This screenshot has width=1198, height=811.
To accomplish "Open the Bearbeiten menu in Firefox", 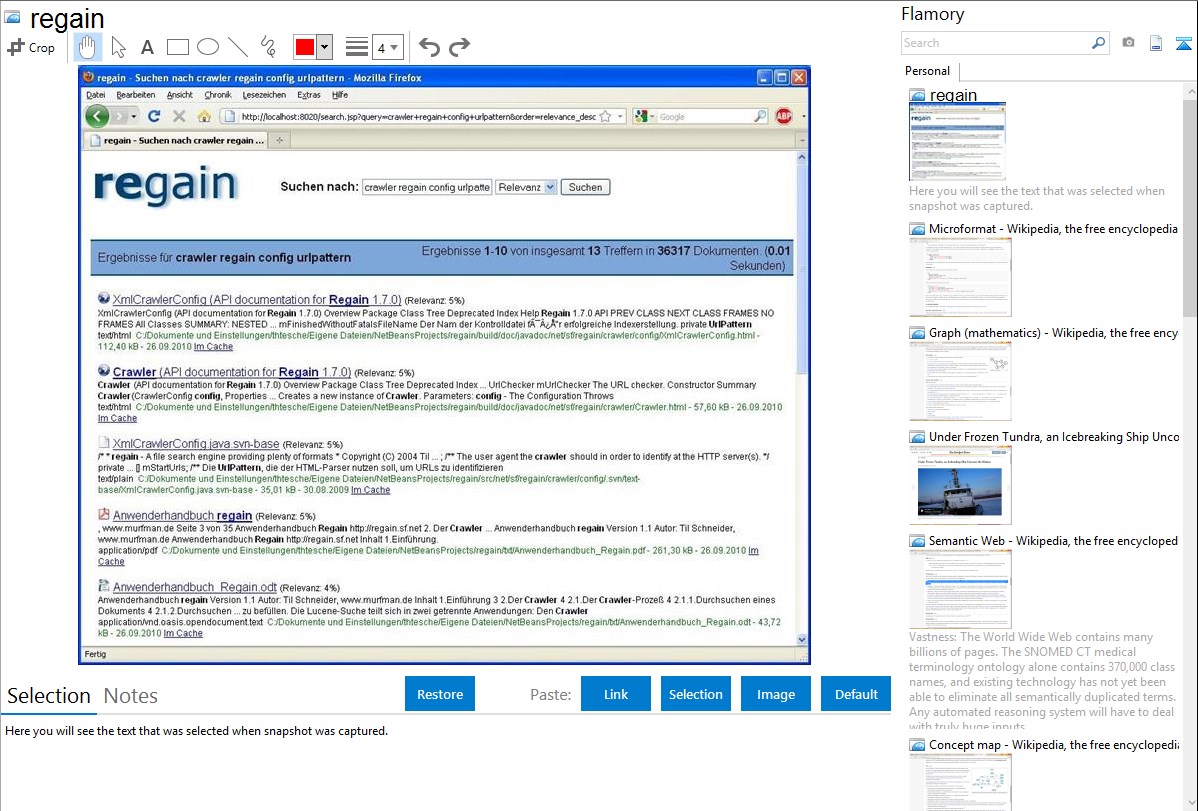I will pos(135,95).
